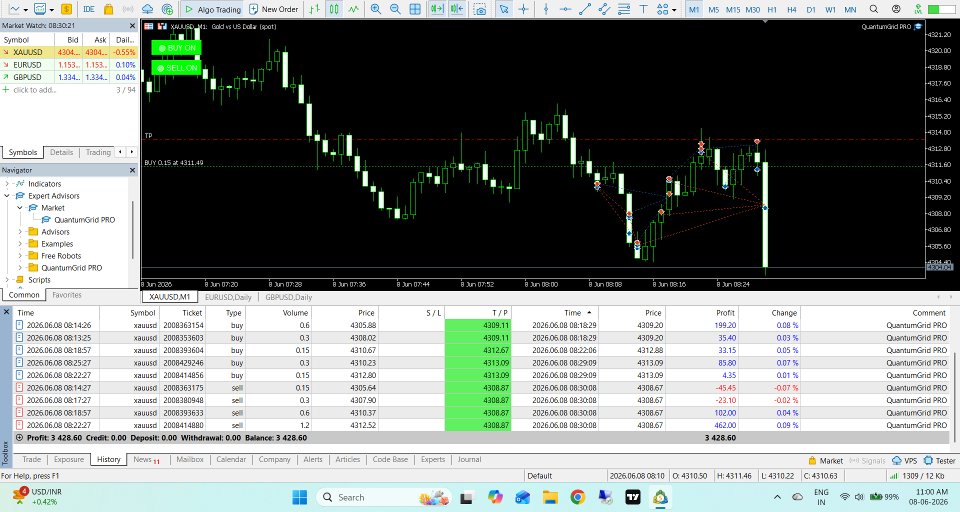Switch chart to candlesticks style

click(x=334, y=9)
